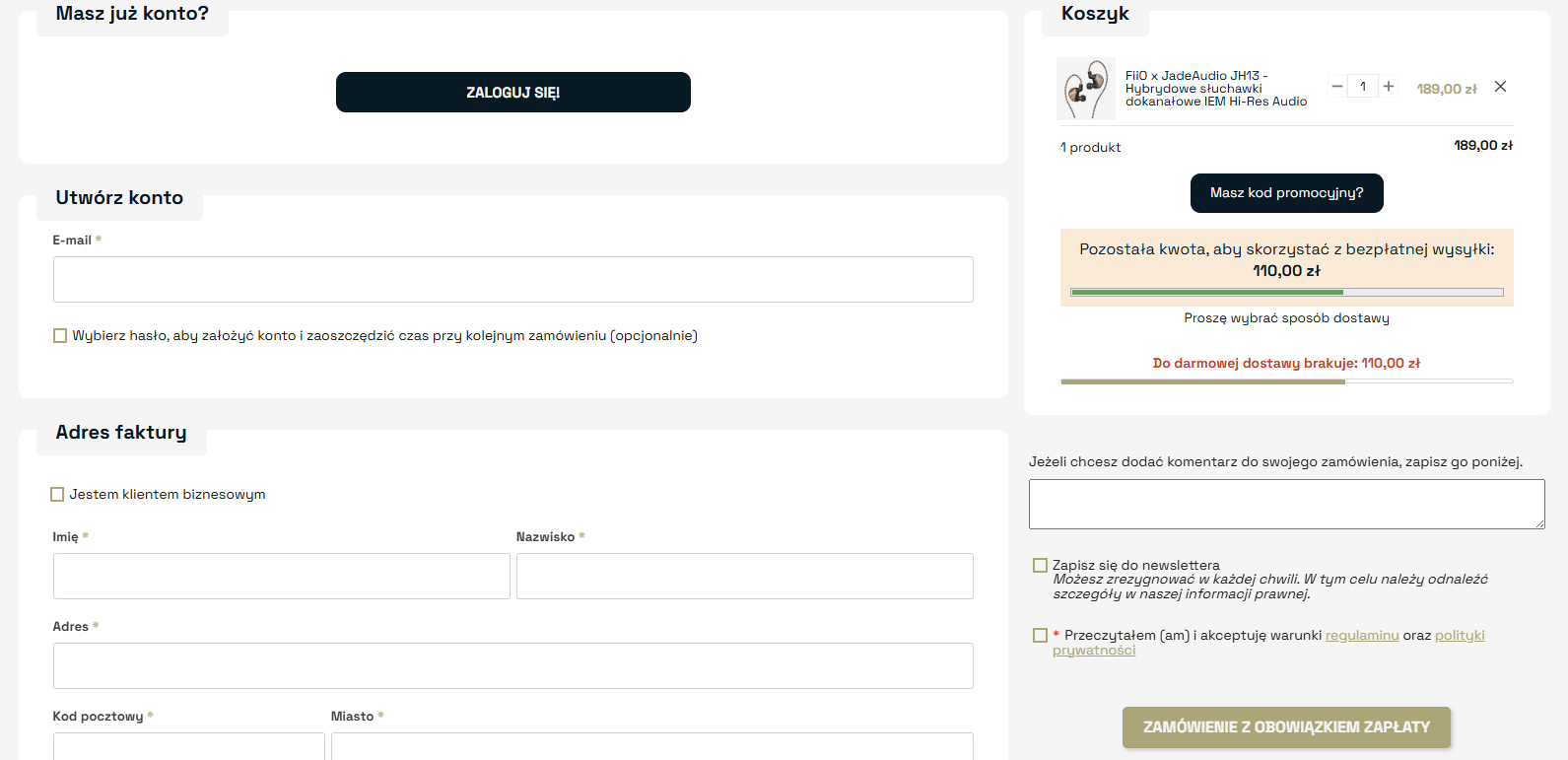Remove FiiO headphones from cart
The height and width of the screenshot is (760, 1568).
click(x=1500, y=87)
